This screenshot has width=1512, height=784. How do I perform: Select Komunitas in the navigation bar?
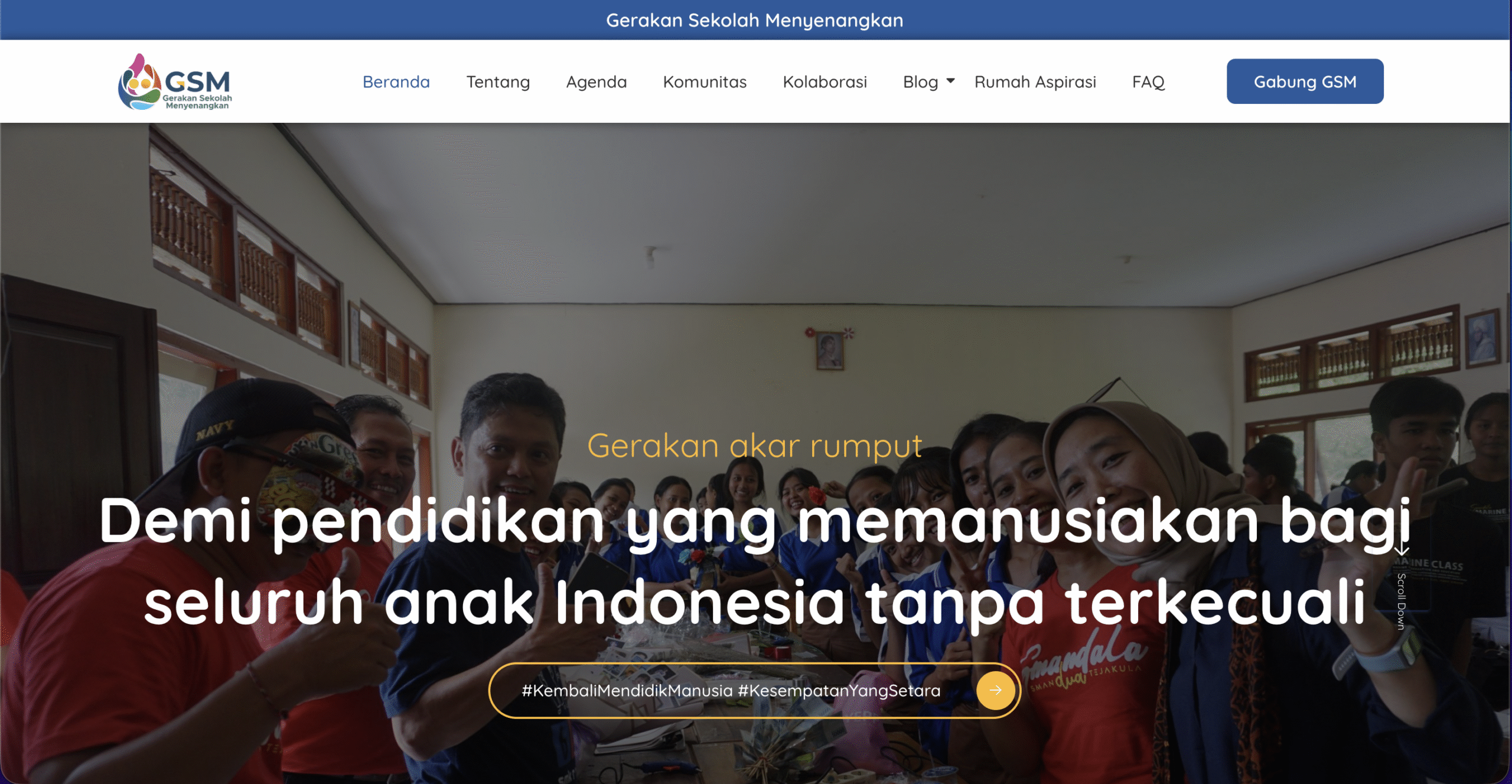point(705,82)
